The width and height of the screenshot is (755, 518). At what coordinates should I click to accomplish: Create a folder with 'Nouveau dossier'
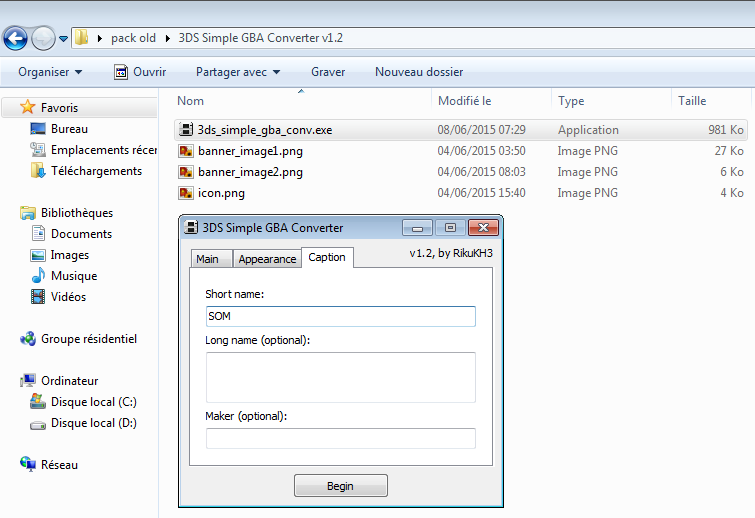(419, 72)
